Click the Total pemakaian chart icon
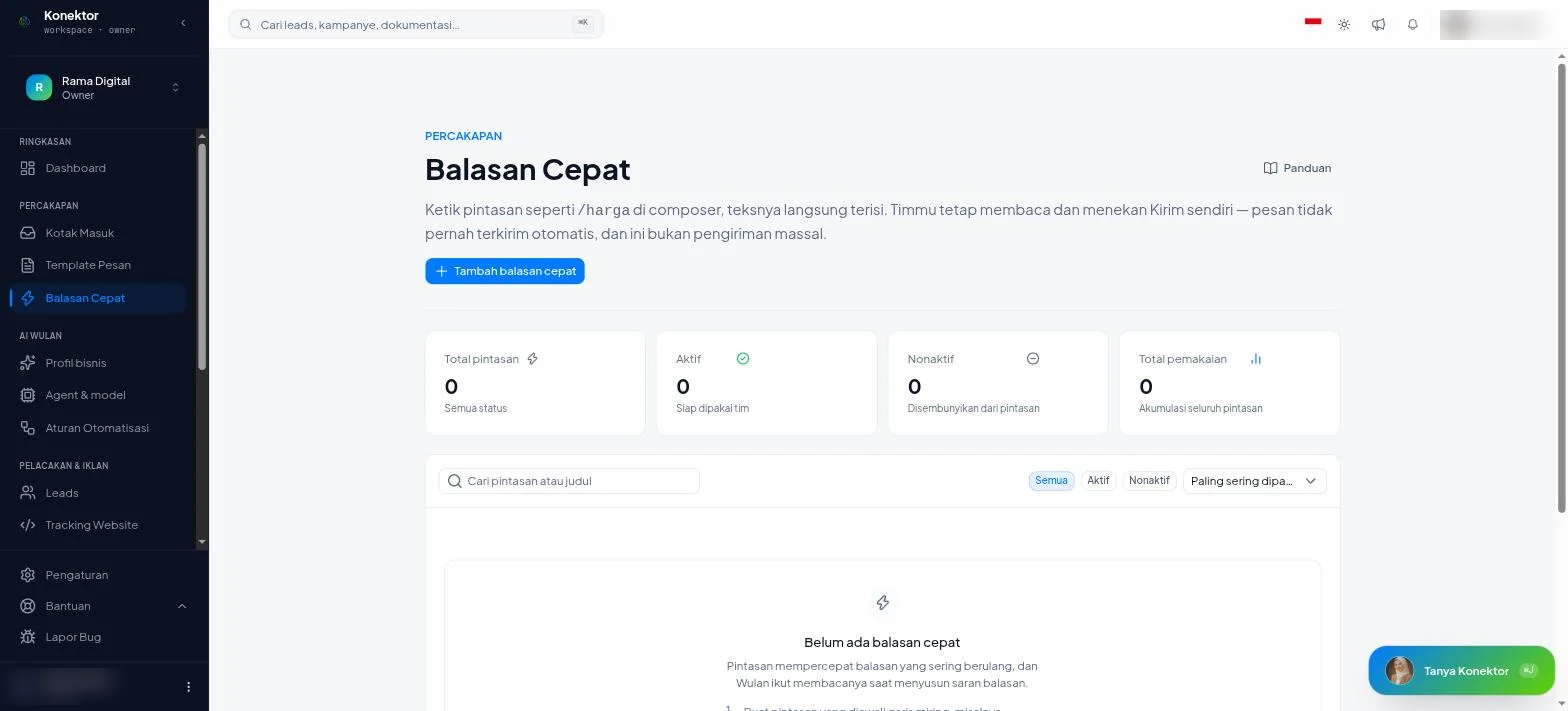Screen dimensions: 1568x711 (1256, 359)
